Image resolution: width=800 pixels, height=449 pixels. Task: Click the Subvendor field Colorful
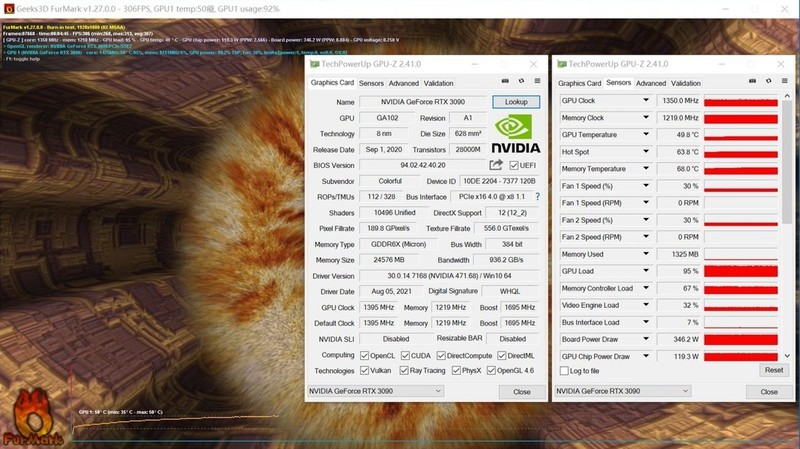point(390,181)
